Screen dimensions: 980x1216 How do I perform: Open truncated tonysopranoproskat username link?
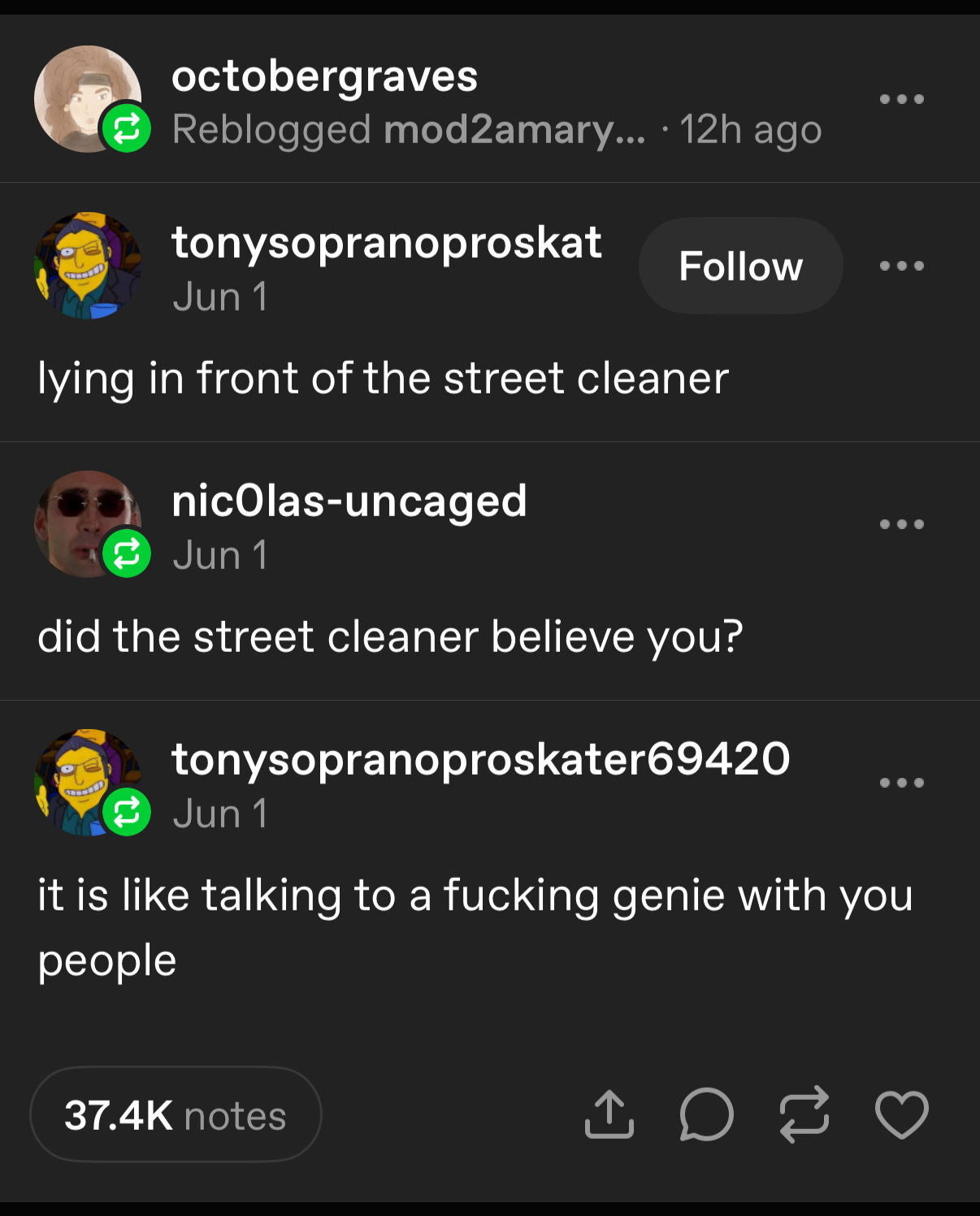point(387,242)
